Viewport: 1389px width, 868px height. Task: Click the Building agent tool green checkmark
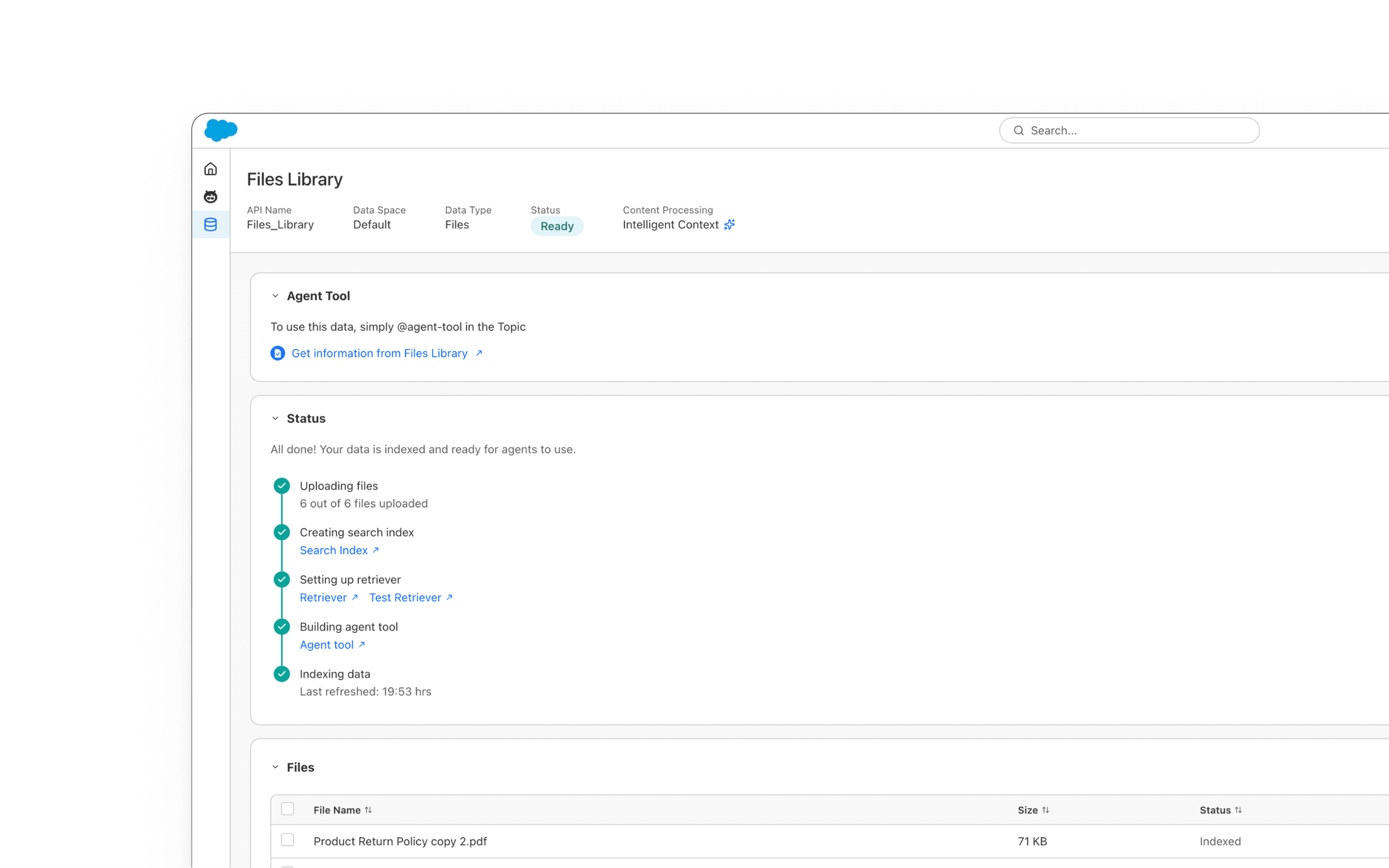(x=281, y=626)
